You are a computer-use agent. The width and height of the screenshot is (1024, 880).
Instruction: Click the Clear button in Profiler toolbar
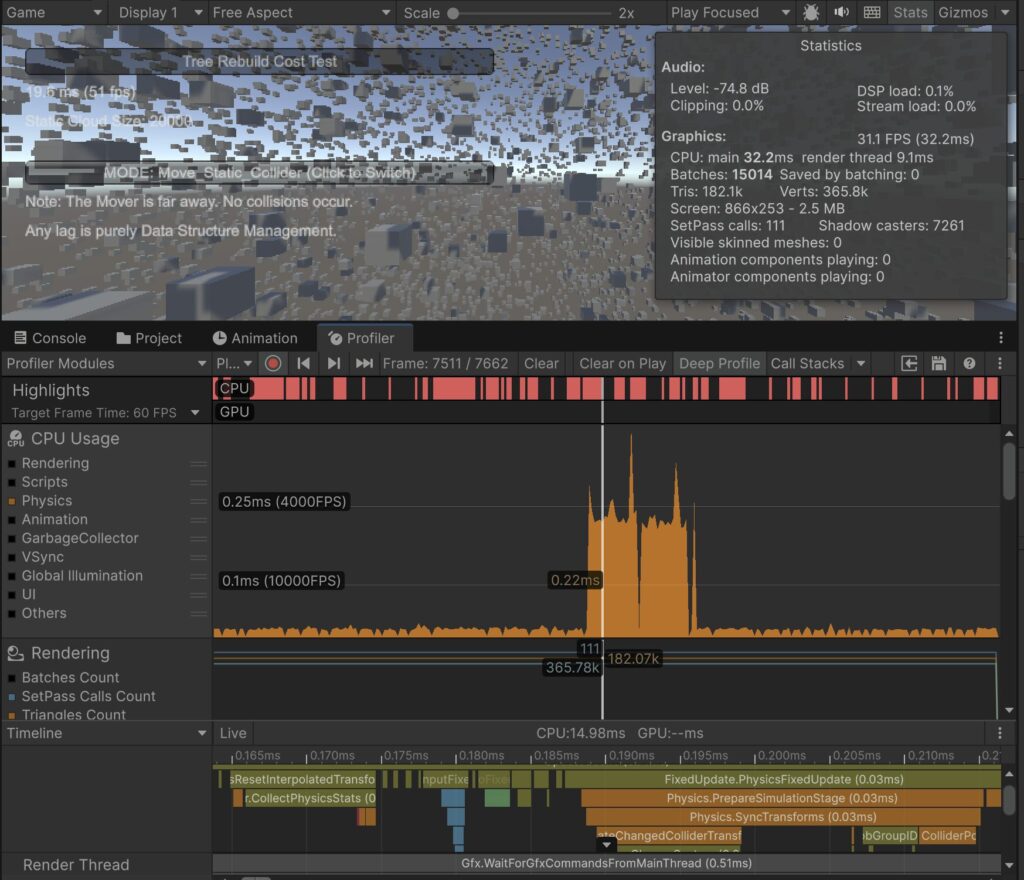coord(541,363)
